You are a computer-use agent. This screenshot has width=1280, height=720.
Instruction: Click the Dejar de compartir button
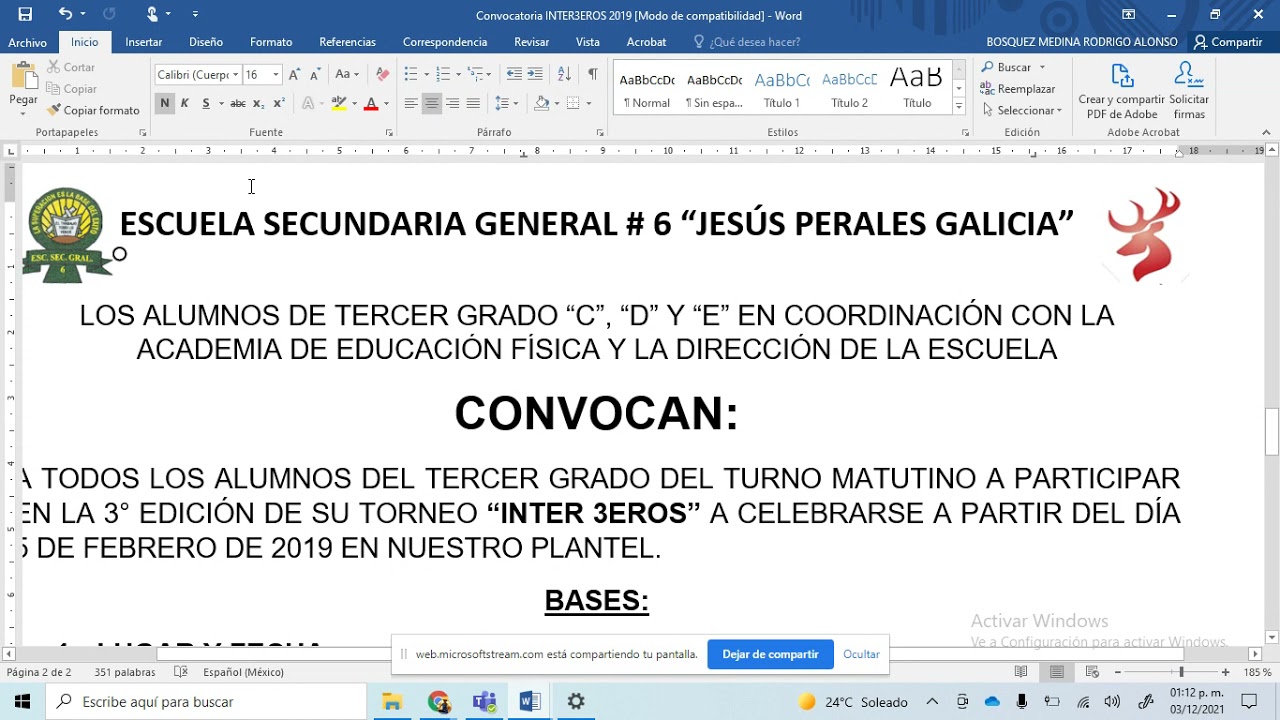tap(770, 654)
